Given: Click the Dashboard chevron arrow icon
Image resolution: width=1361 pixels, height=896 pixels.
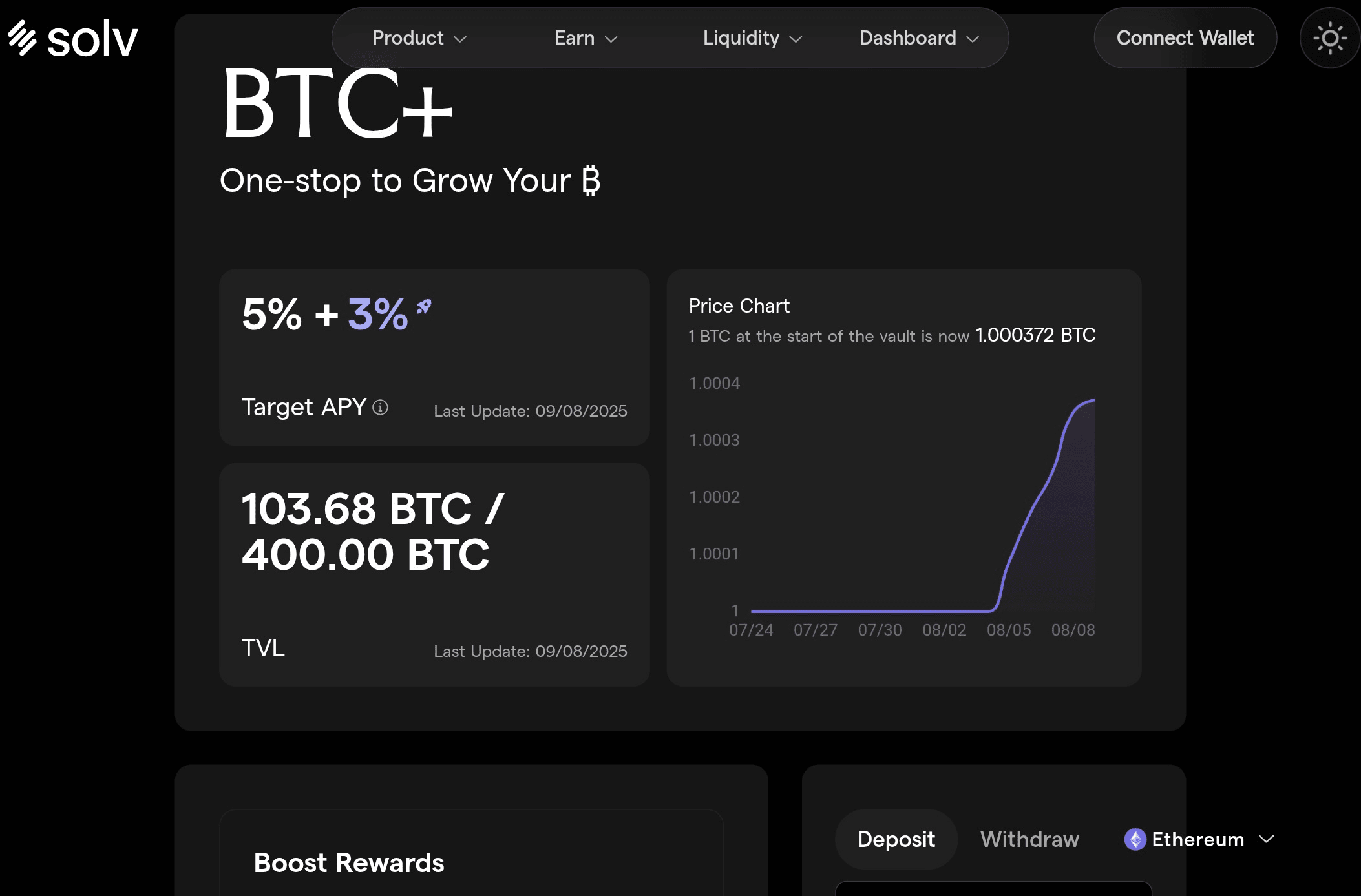Looking at the screenshot, I should click(973, 39).
